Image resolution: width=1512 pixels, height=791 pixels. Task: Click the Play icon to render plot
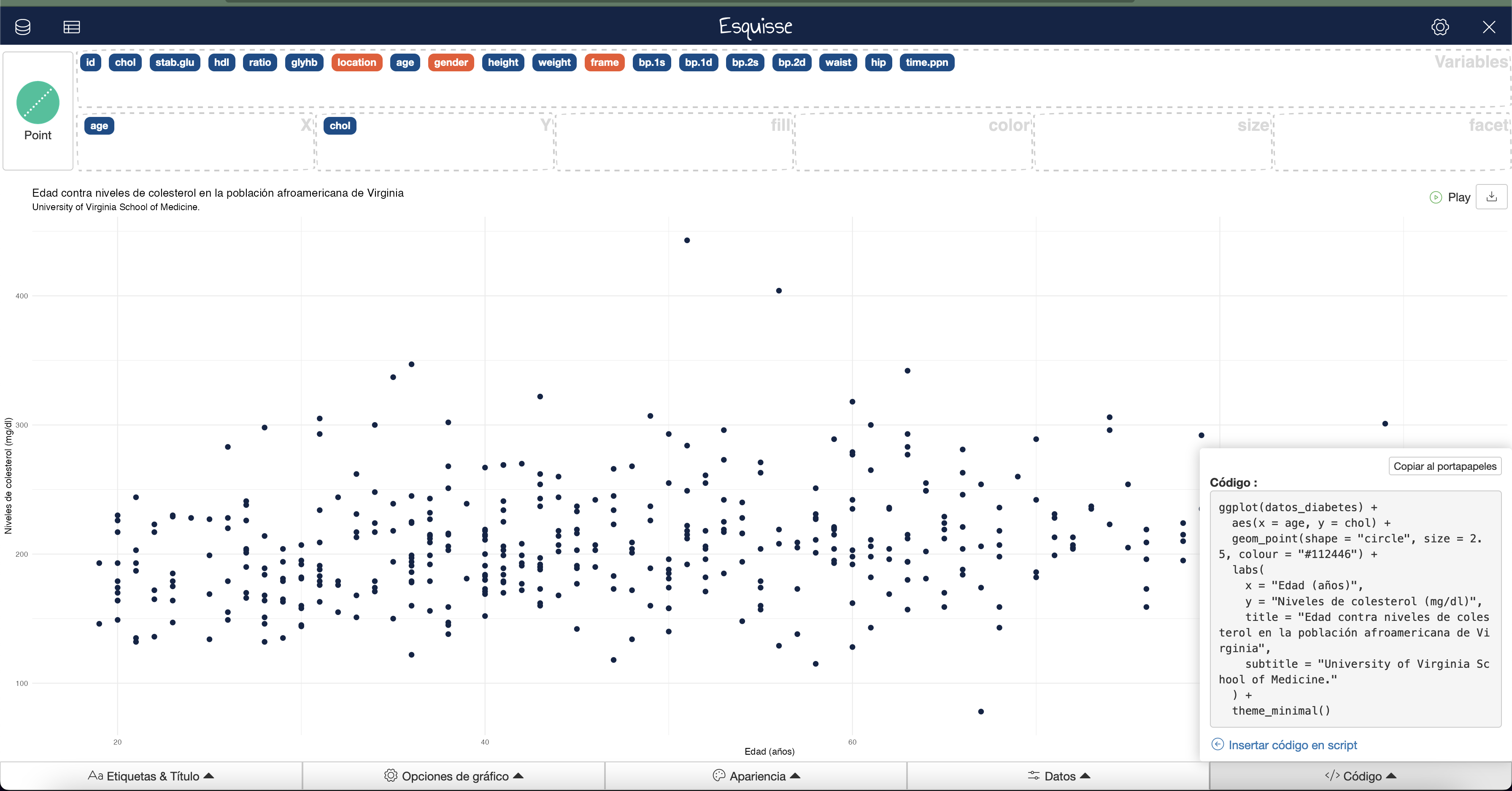point(1436,197)
